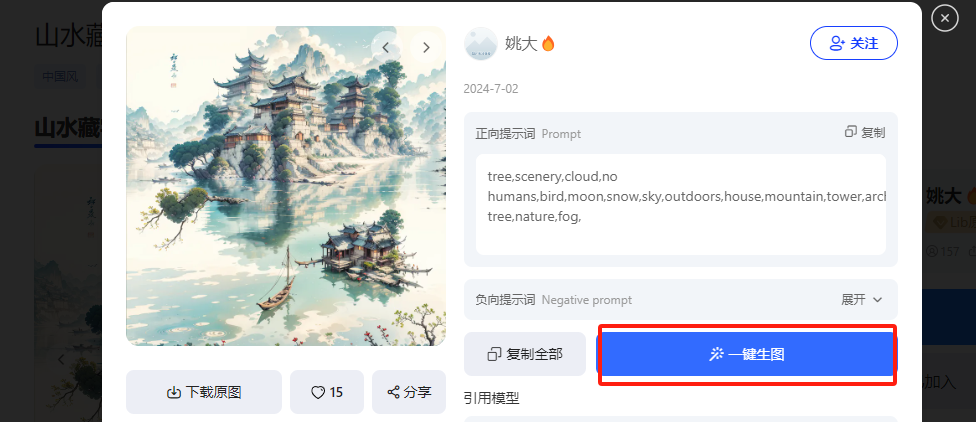
Task: Click the landscape painting preview
Action: pos(286,186)
